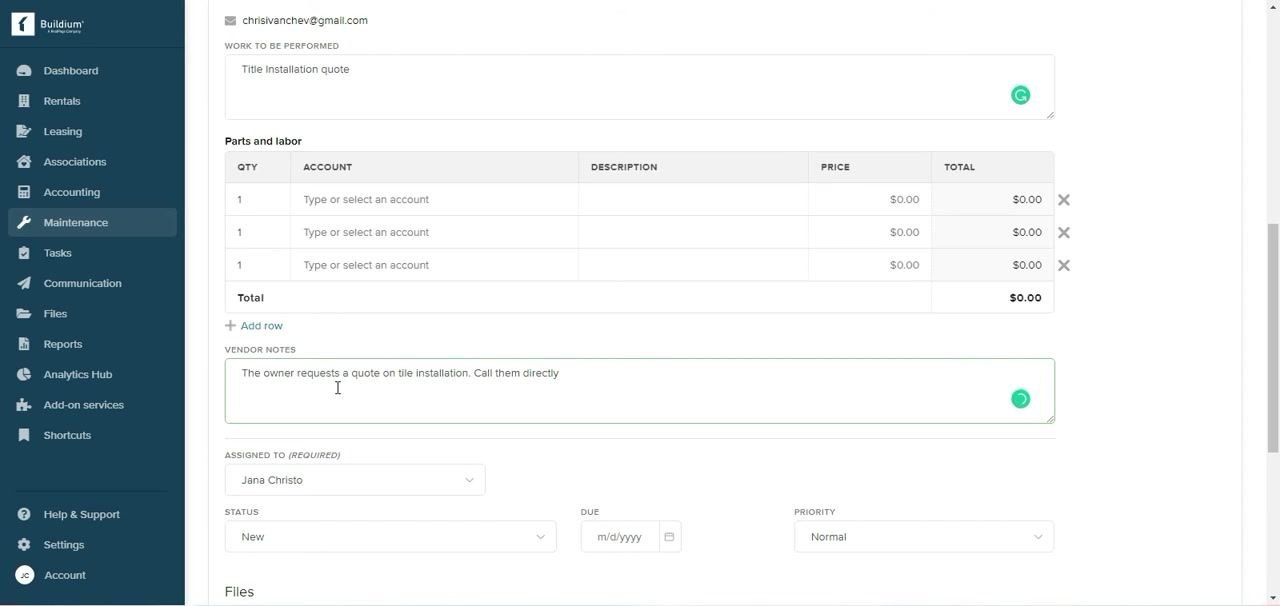Click the Settings gear icon
This screenshot has height=606, width=1280.
[x=24, y=545]
